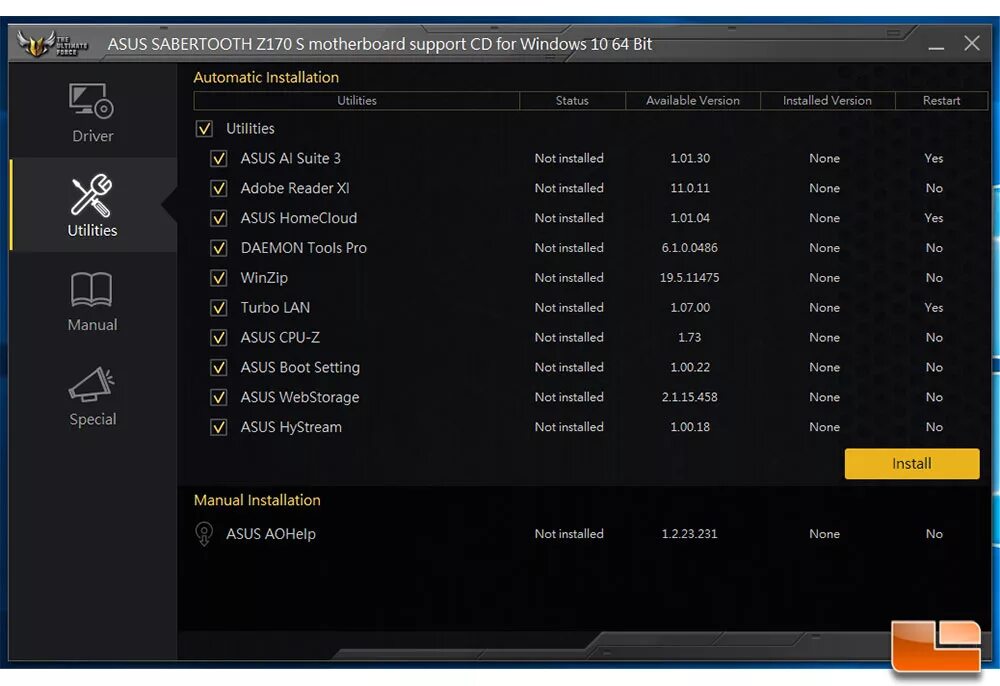Click the ASUS Boot Setting name
Viewport: 1000px width, 686px height.
300,367
